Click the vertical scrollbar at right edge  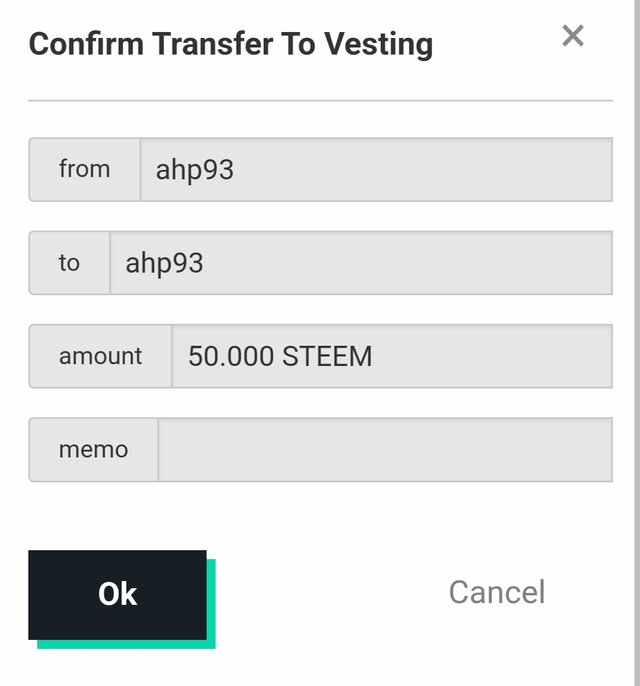[x=637, y=343]
